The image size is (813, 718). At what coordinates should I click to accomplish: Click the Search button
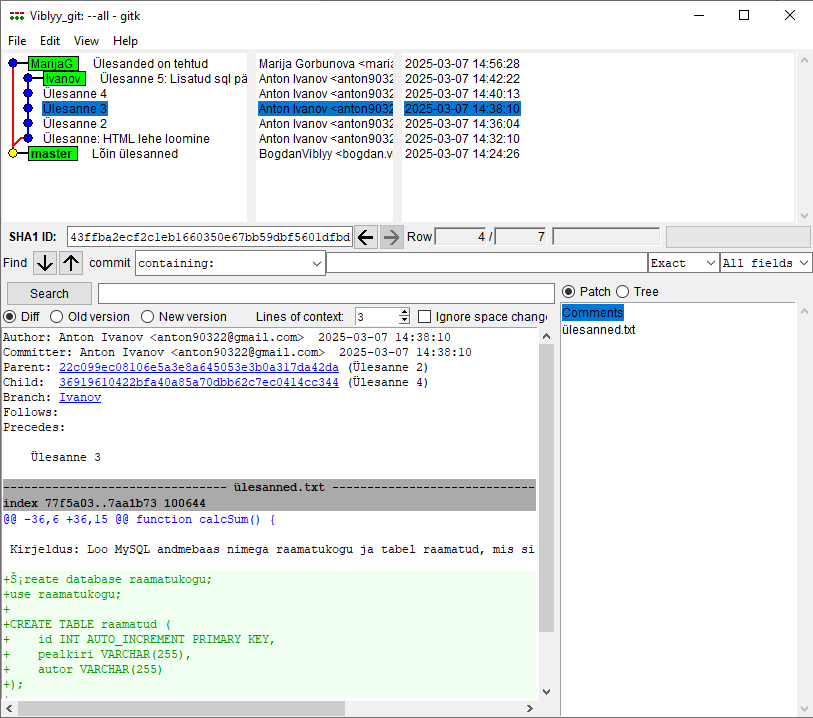tap(49, 294)
